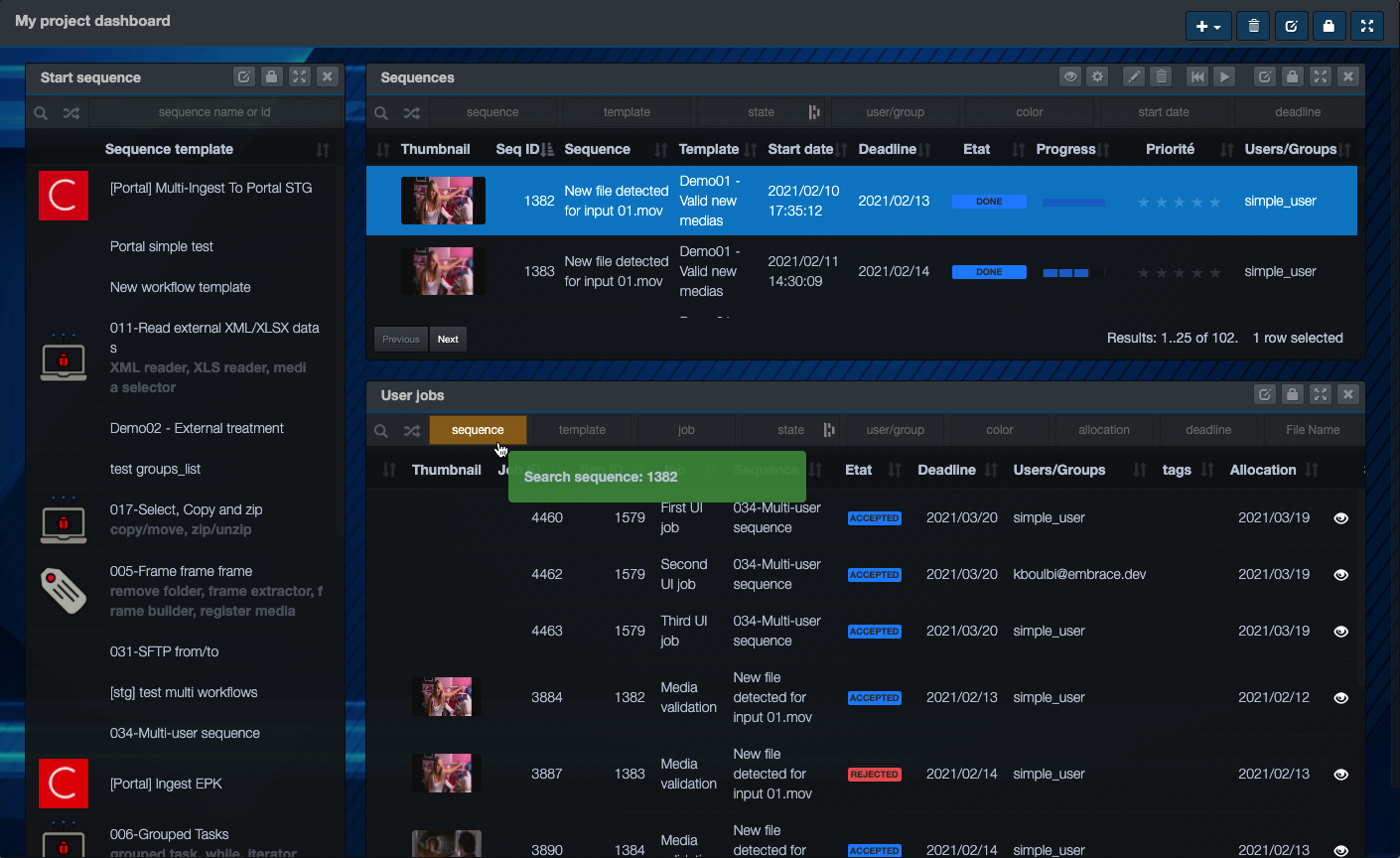Click the search icon in Start sequence panel
The image size is (1400, 858).
click(41, 113)
